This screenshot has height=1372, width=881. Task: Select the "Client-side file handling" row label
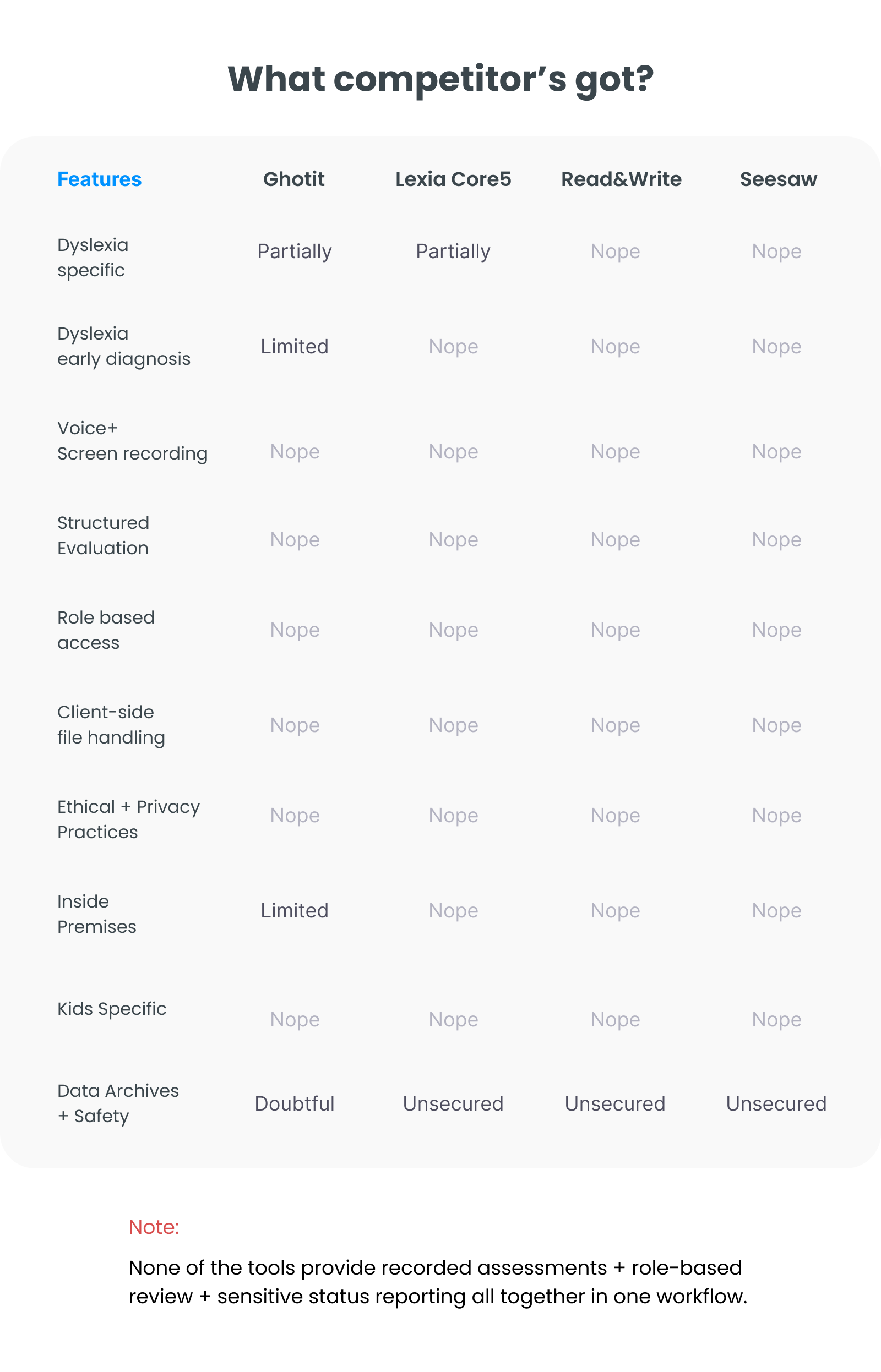111,724
